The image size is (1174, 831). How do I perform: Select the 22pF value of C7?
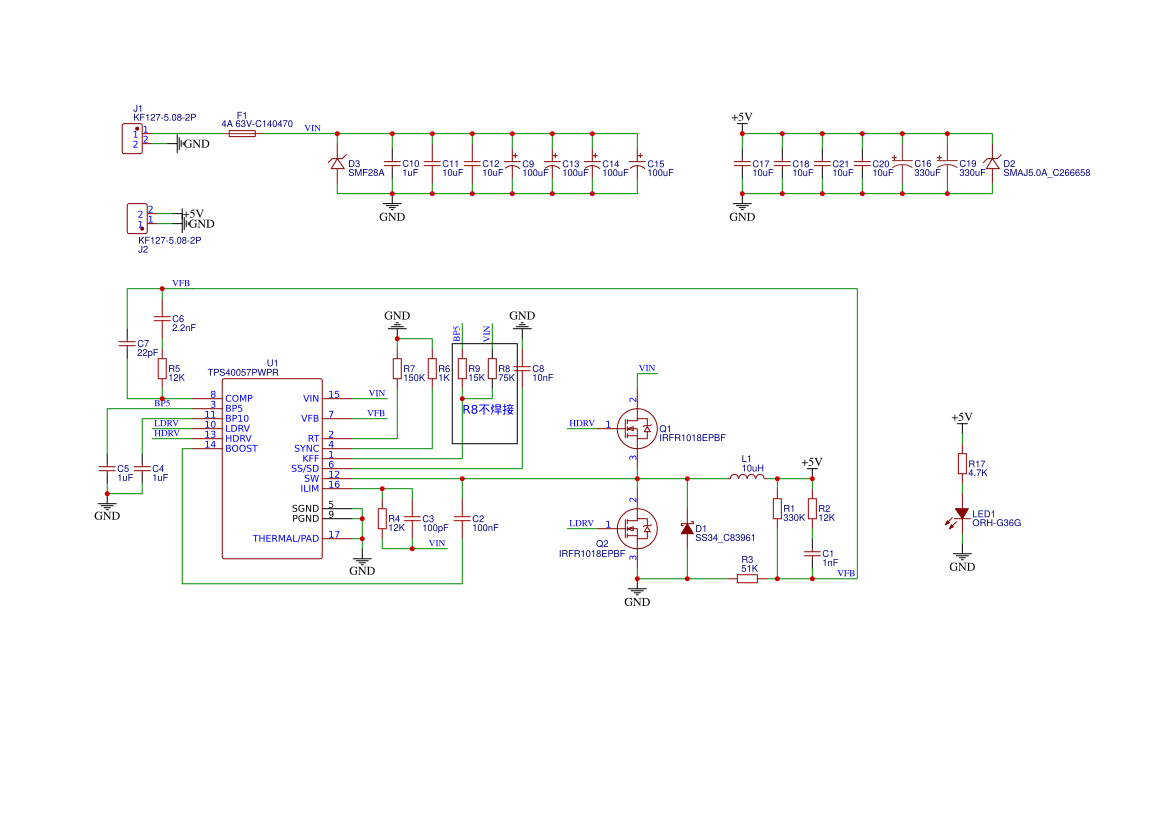147,353
